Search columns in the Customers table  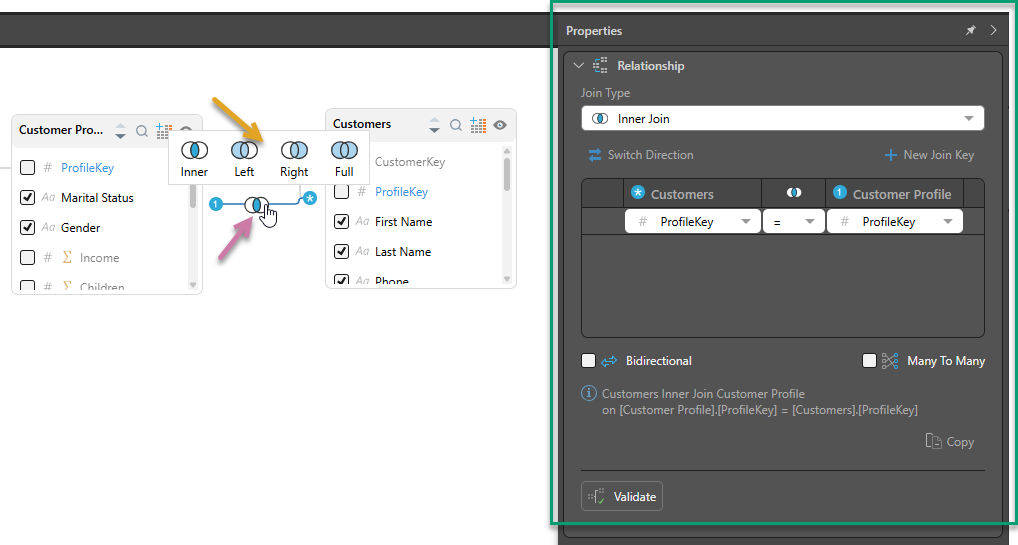click(x=456, y=125)
